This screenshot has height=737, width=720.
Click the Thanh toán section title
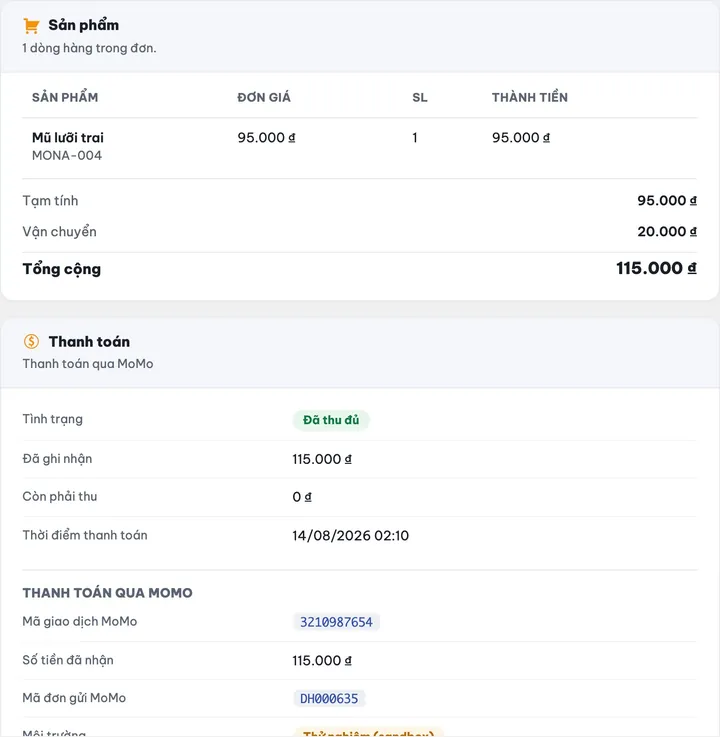[89, 341]
